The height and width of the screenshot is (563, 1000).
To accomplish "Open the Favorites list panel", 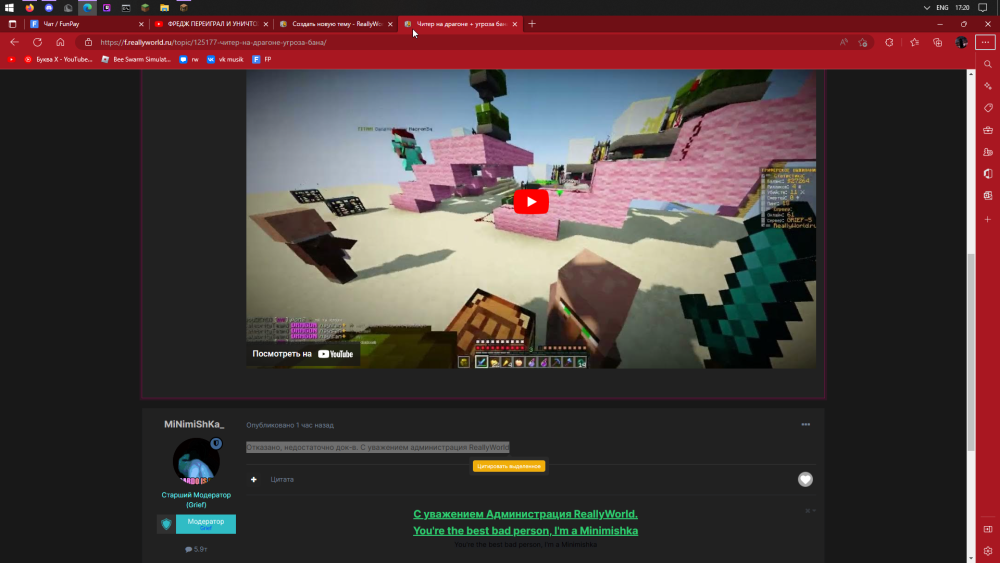I will point(915,42).
